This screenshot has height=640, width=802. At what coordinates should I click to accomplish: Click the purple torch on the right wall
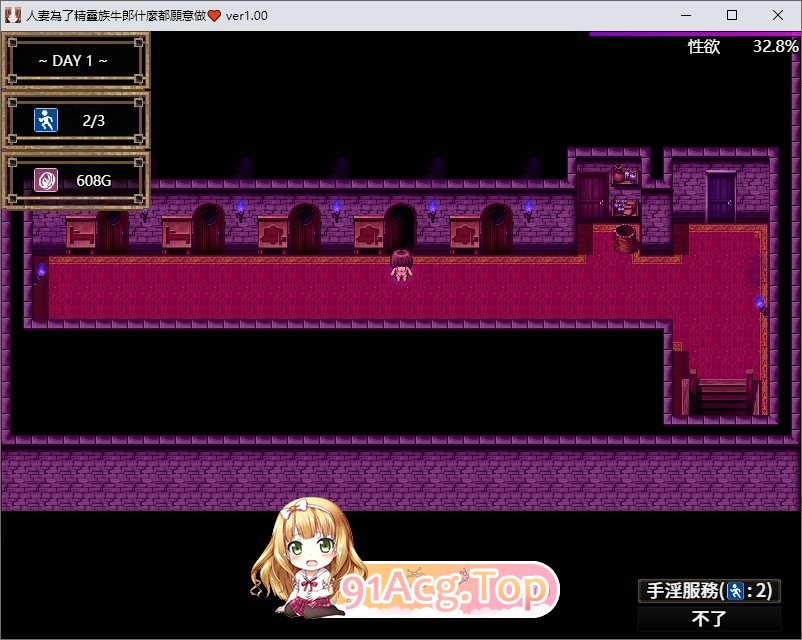coord(760,303)
